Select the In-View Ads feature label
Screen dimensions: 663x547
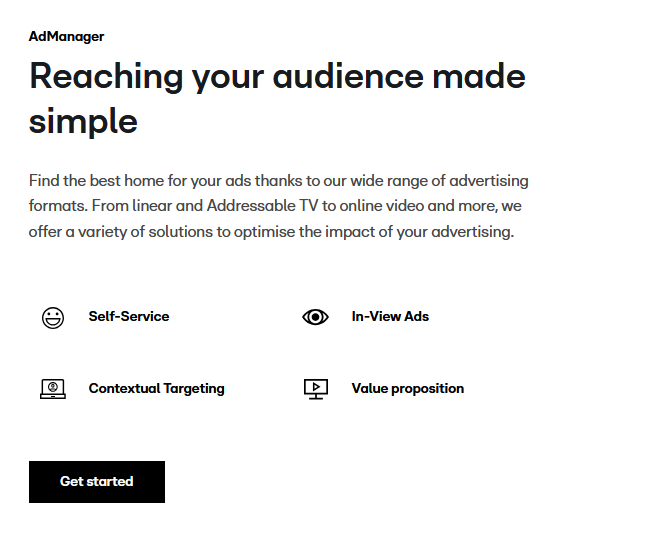click(x=390, y=317)
